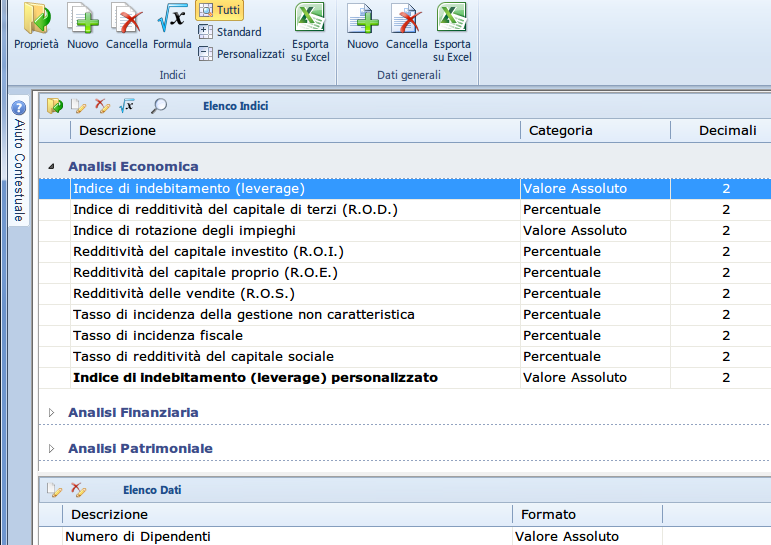Click Cancella in the Indici ribbon group

(x=127, y=27)
